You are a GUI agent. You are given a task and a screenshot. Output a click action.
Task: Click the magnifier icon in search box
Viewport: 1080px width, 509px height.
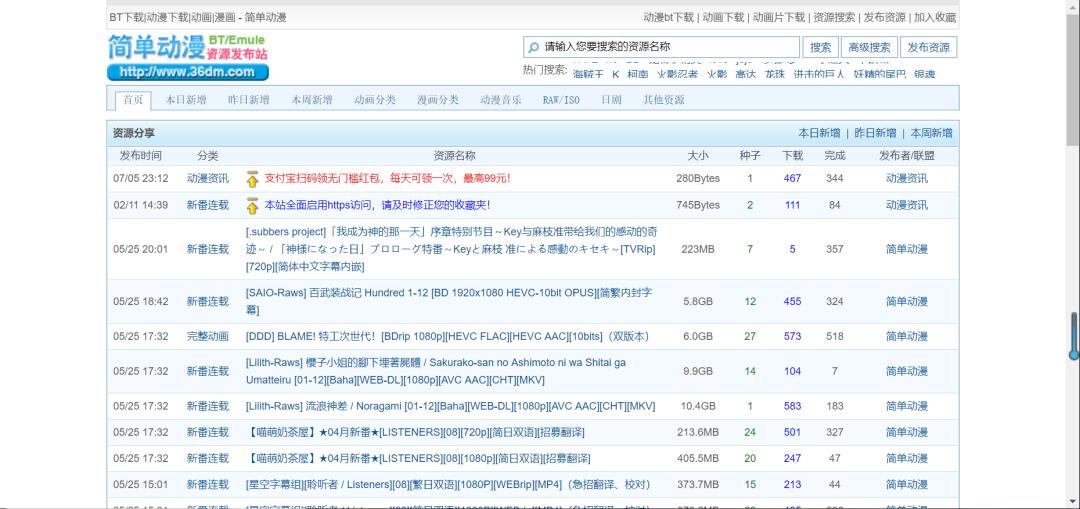click(533, 48)
